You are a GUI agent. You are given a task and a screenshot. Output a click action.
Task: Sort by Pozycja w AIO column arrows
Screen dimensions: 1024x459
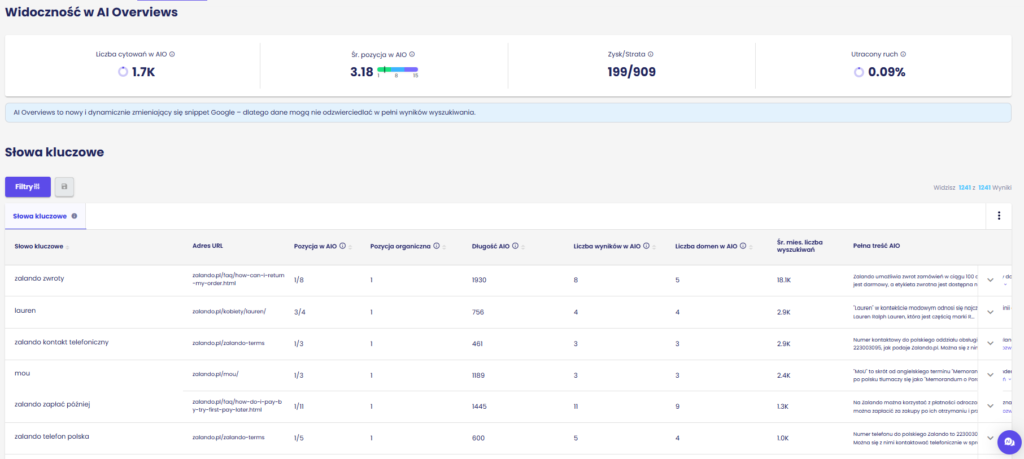point(351,247)
